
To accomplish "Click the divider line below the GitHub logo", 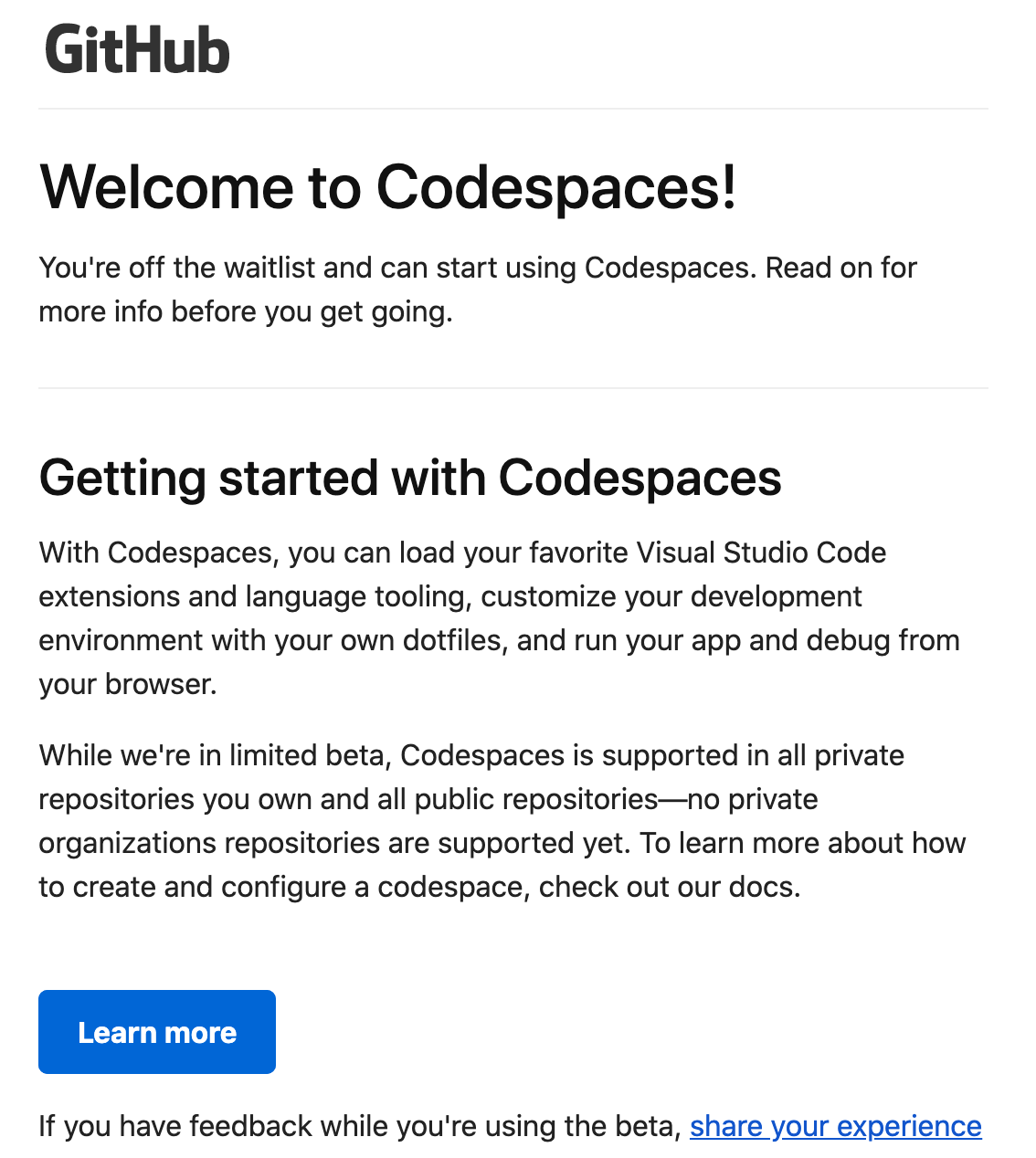I will (x=513, y=109).
